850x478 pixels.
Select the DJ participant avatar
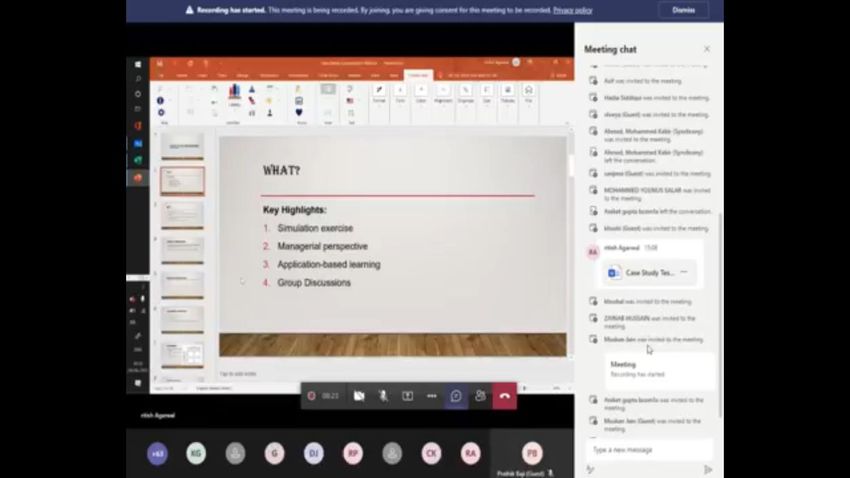pyautogui.click(x=314, y=453)
